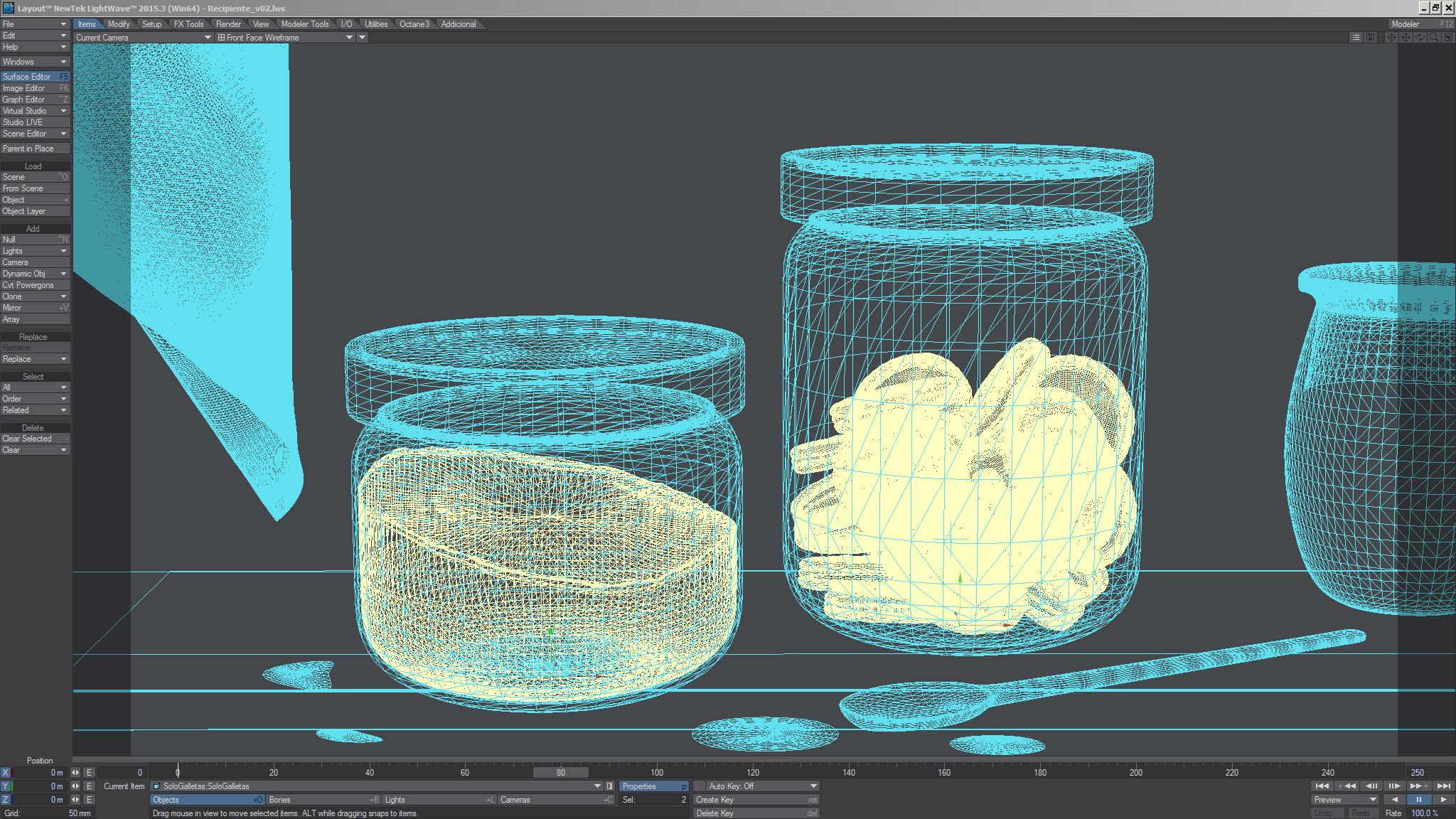Click frame 100 on the timeline
1456x819 pixels.
coord(657,773)
